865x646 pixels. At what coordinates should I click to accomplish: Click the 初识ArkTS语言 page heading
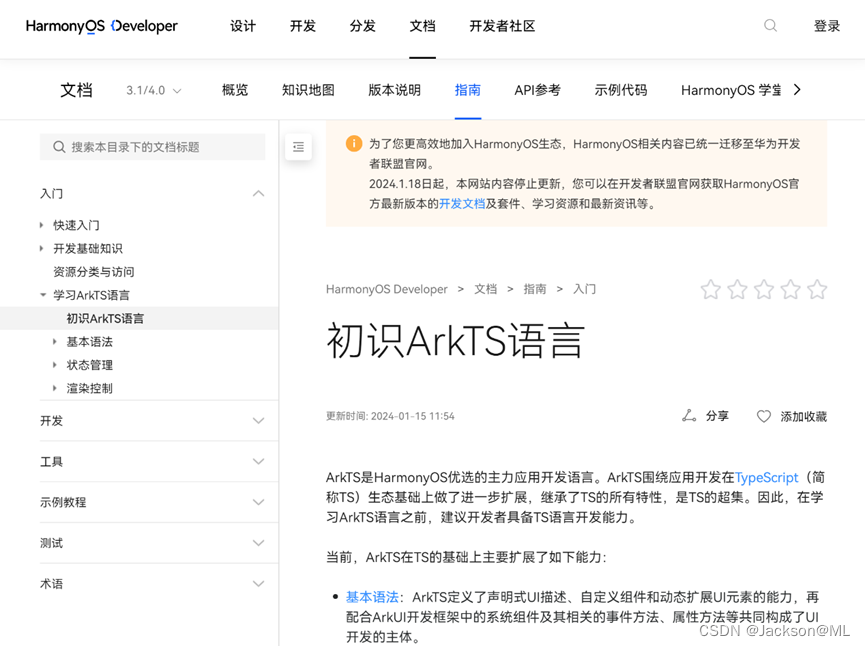[x=455, y=341]
